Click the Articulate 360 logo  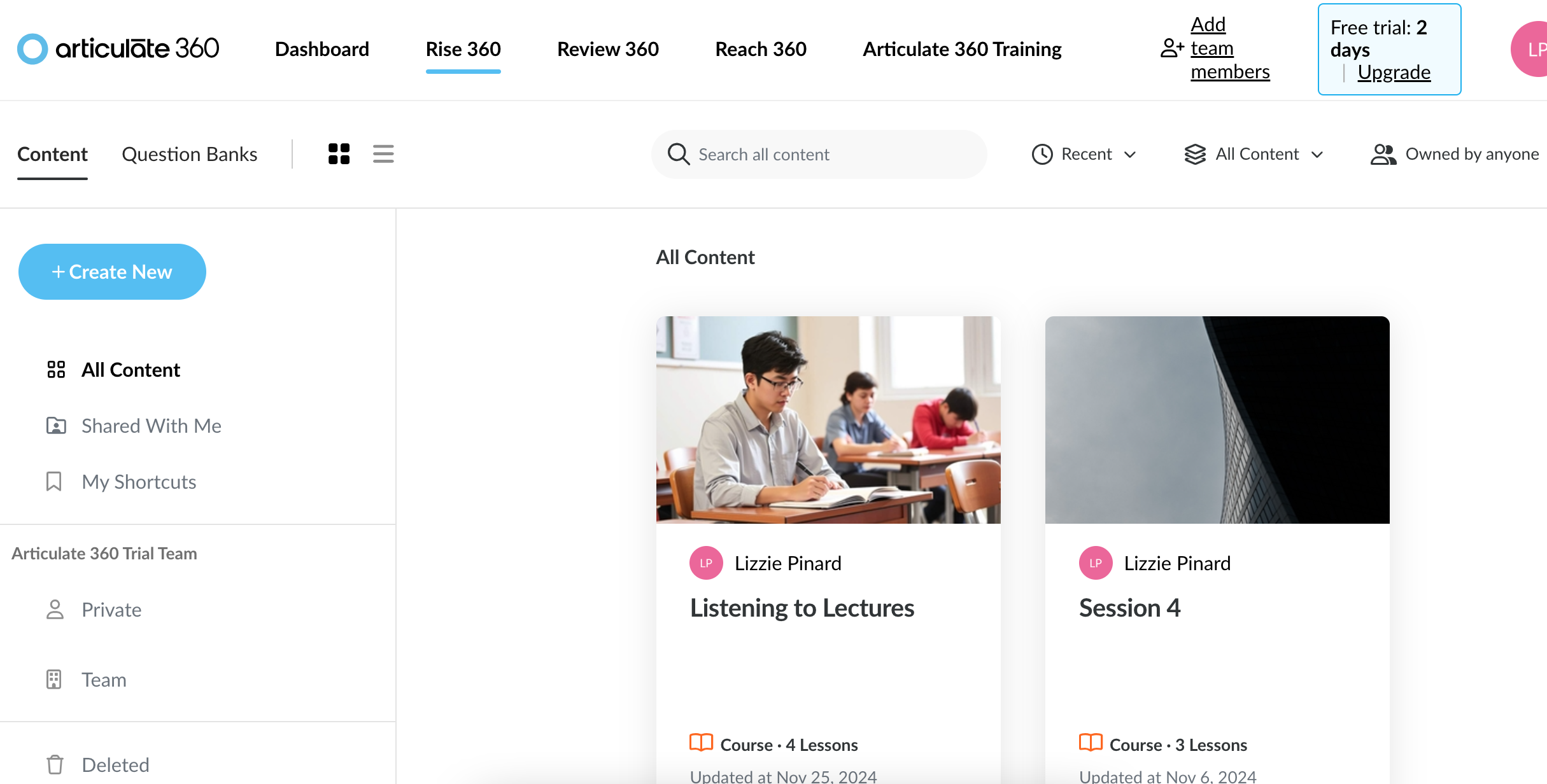(x=118, y=49)
